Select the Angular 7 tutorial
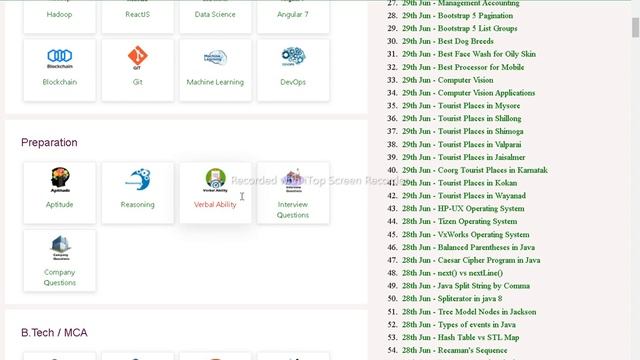640x360 pixels. pyautogui.click(x=293, y=14)
